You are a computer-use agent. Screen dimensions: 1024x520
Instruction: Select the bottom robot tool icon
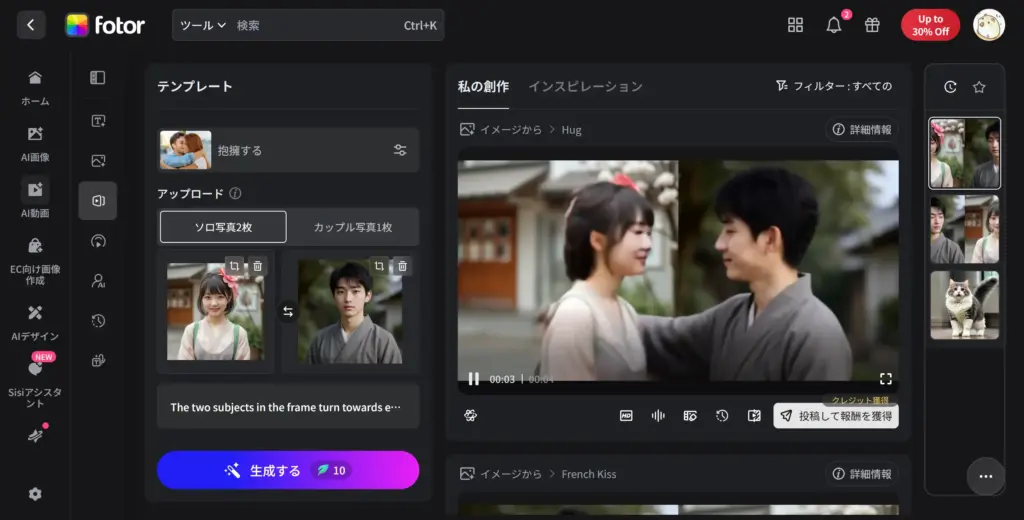click(x=98, y=361)
